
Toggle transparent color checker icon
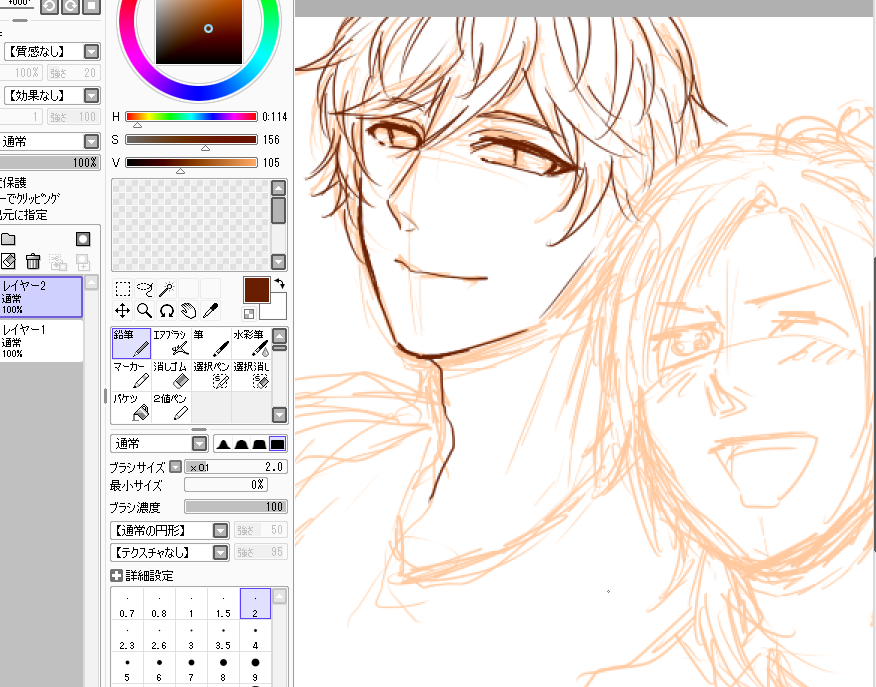coord(249,313)
